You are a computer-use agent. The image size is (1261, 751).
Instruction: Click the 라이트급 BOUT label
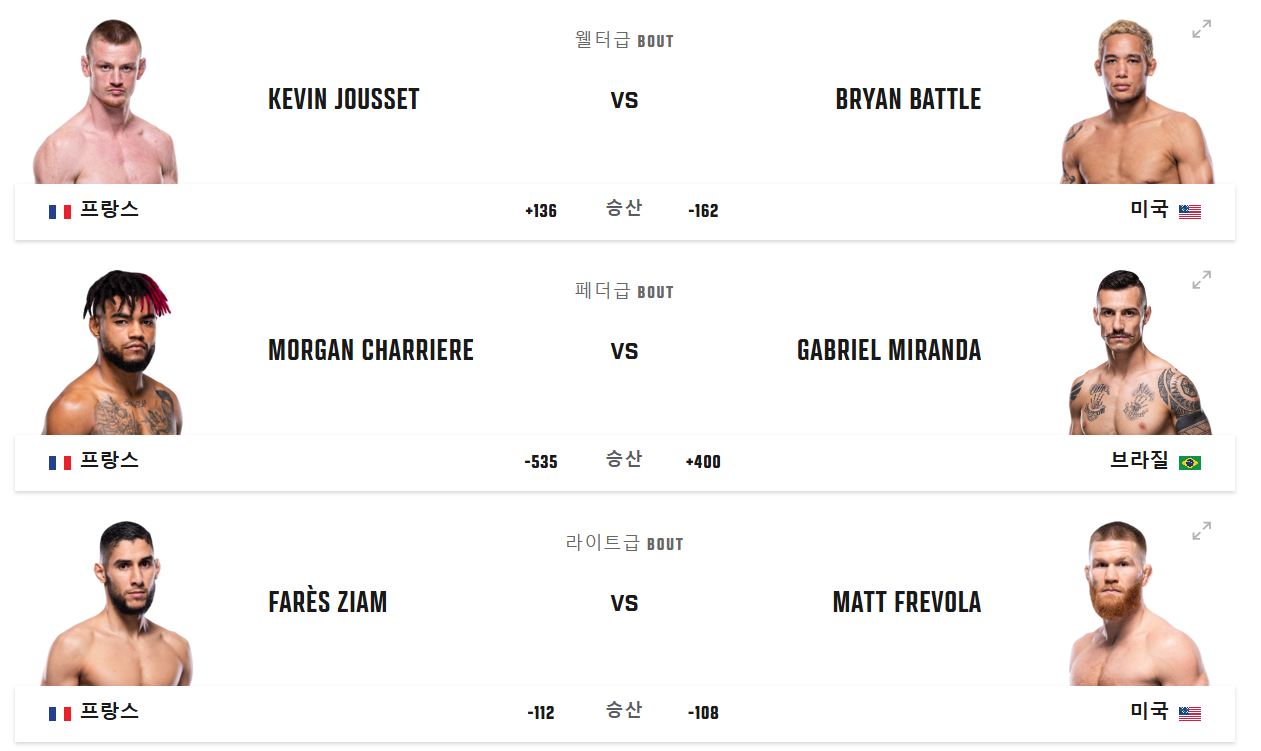(624, 543)
